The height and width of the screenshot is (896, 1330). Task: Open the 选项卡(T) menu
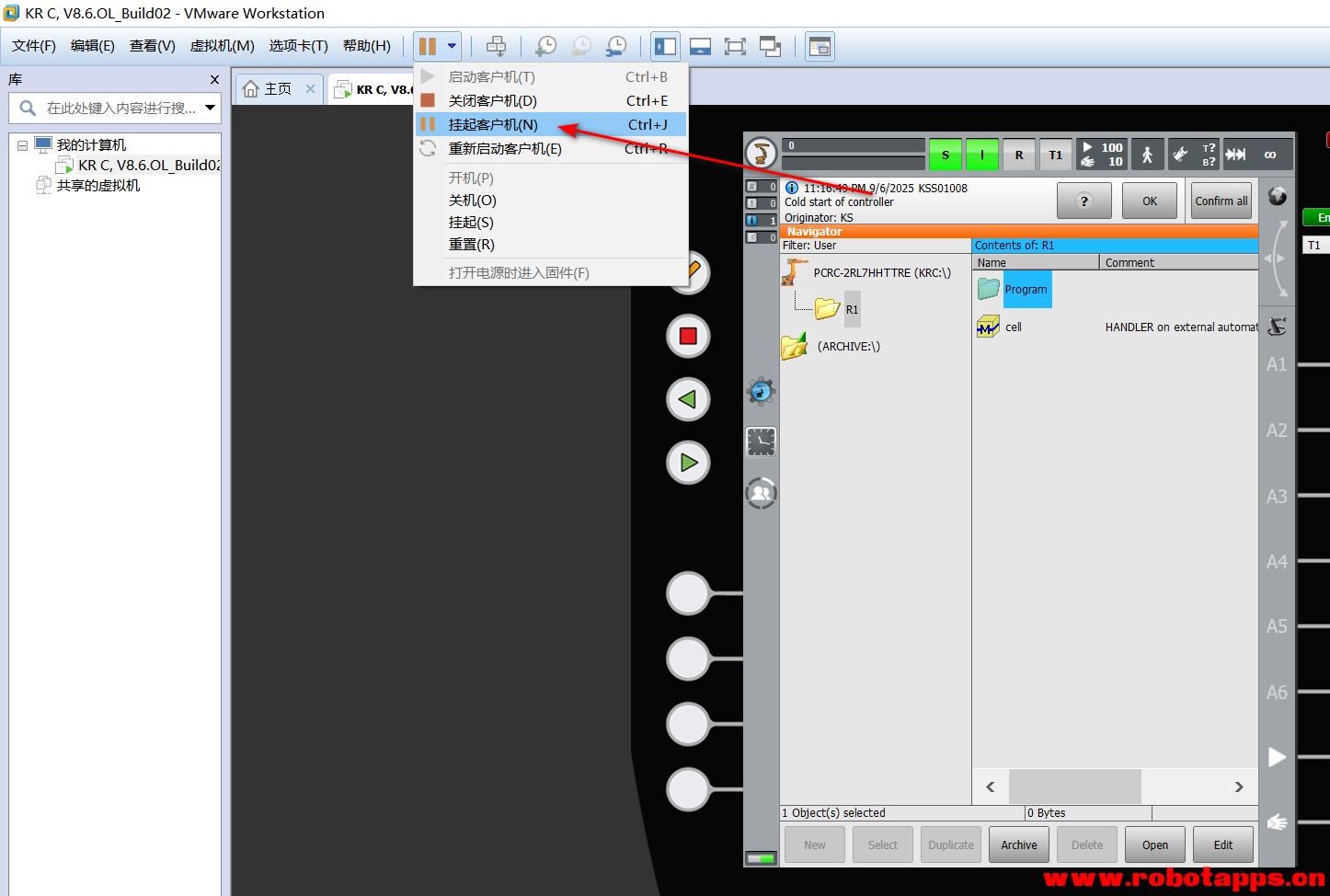(299, 46)
